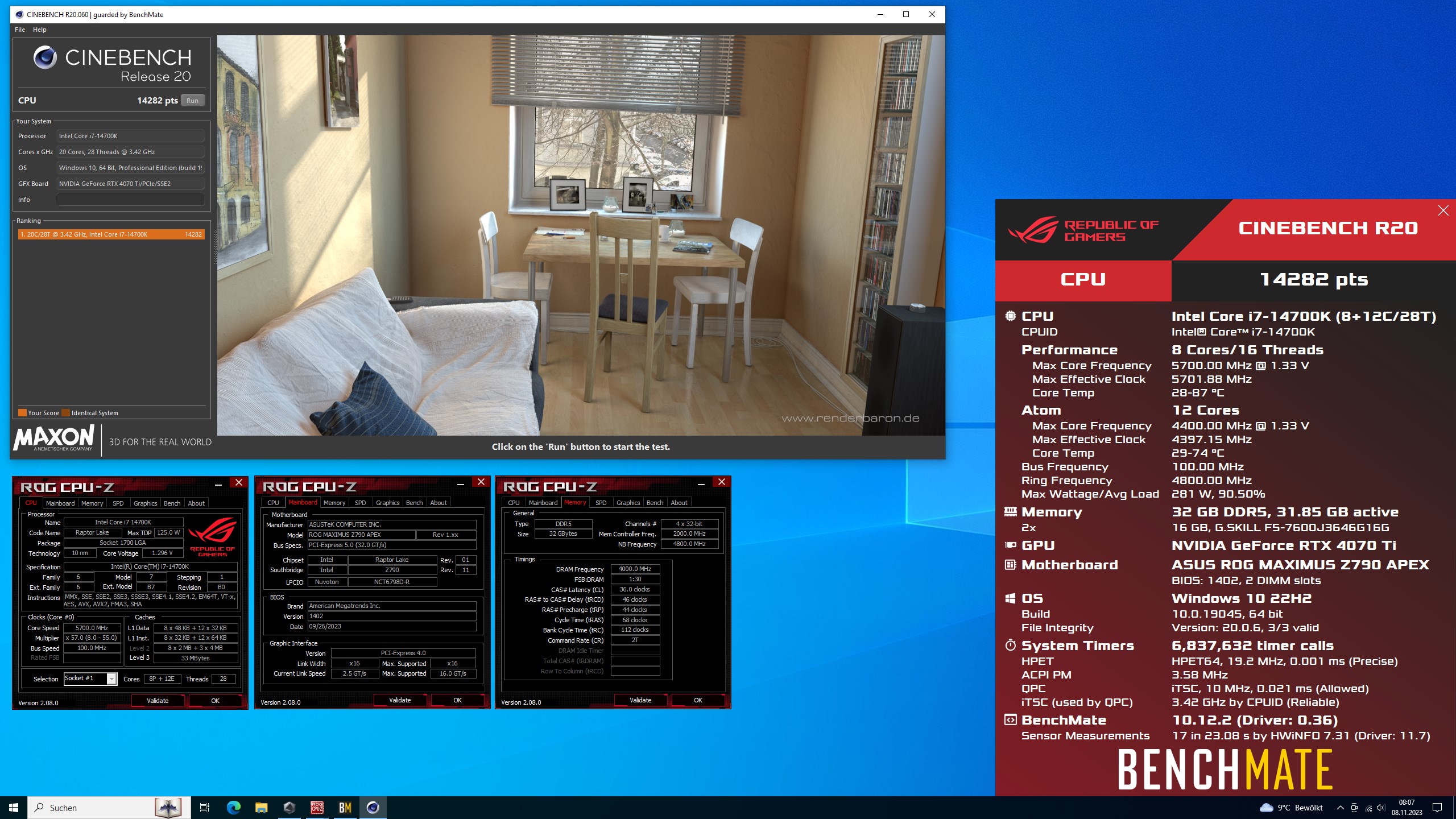Click the Info input field in Cinebench
1456x819 pixels.
pyautogui.click(x=130, y=200)
